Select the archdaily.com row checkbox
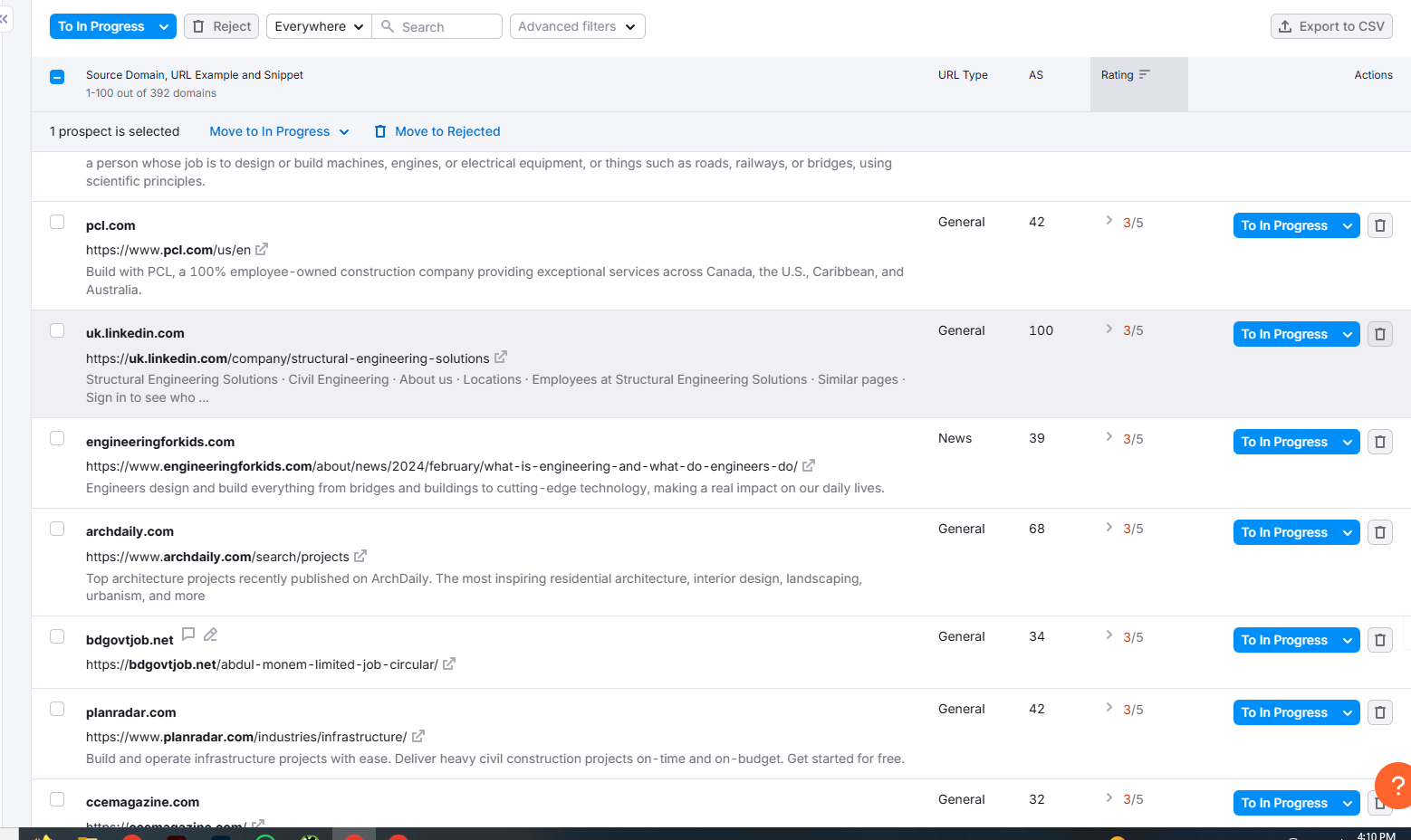This screenshot has width=1411, height=840. click(x=57, y=529)
